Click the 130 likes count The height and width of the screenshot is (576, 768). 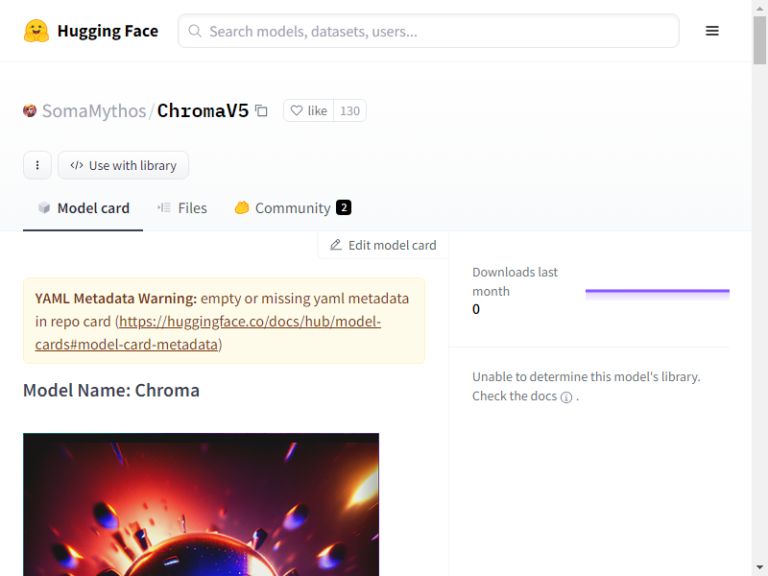350,111
